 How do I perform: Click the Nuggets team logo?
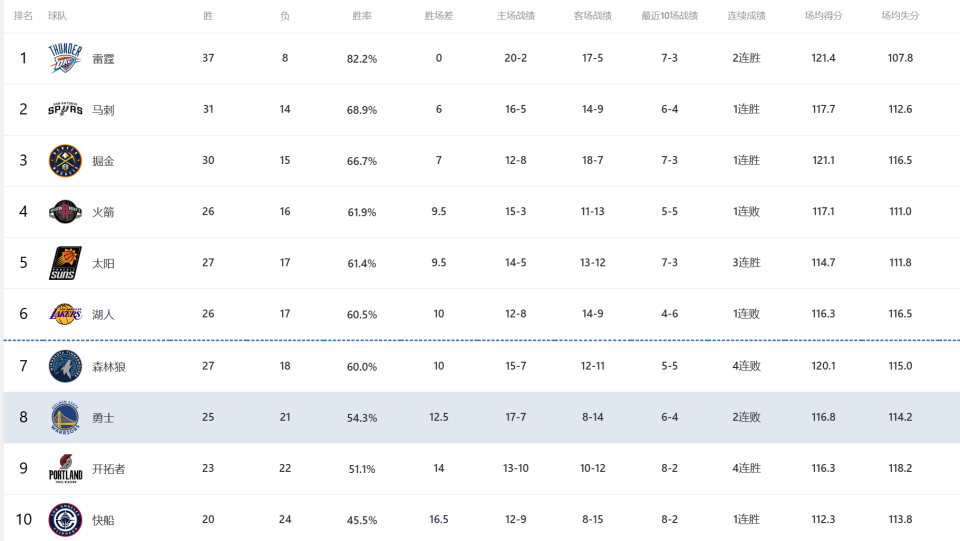click(66, 161)
